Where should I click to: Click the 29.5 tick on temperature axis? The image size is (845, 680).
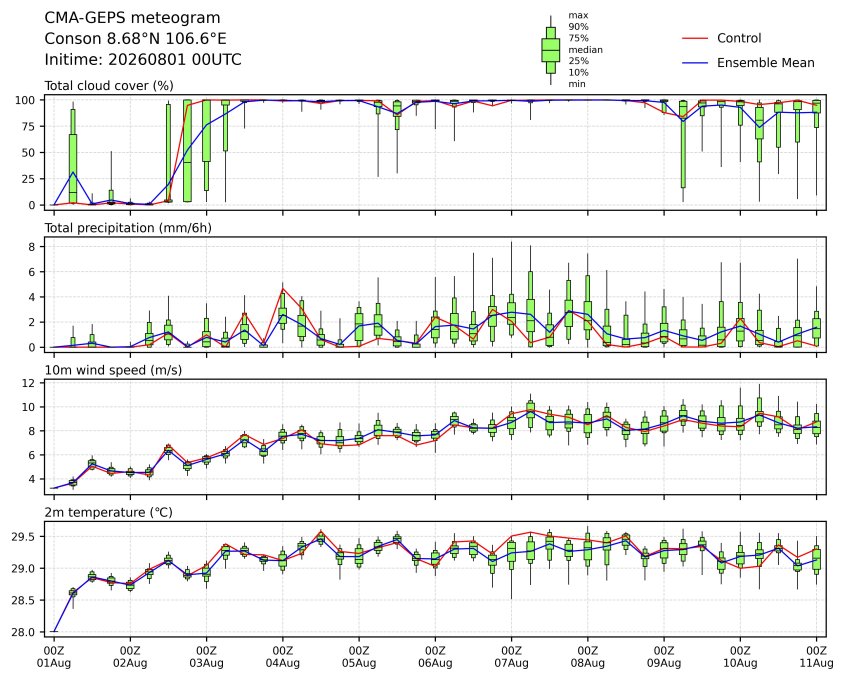click(x=23, y=537)
